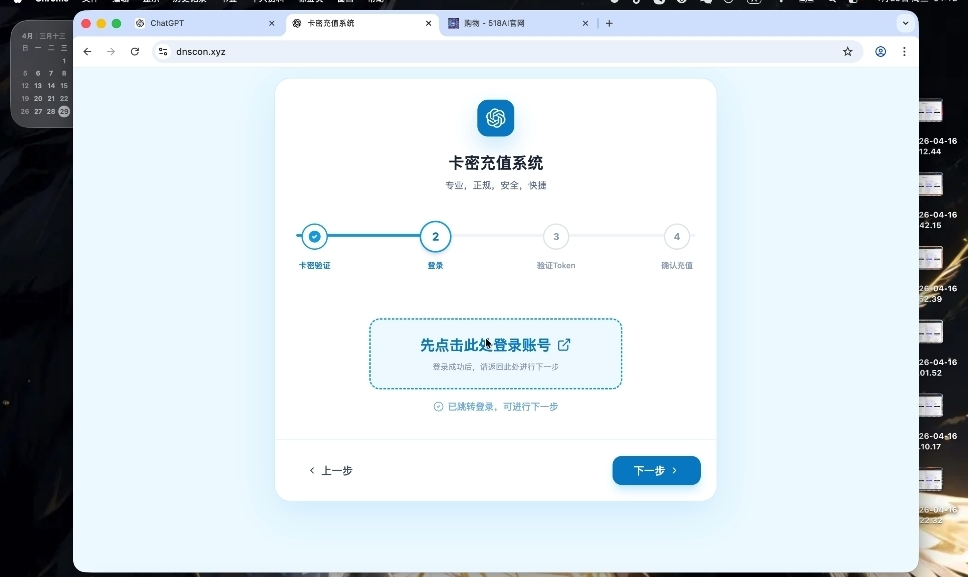Open the Chrome profile icon

pos(880,52)
